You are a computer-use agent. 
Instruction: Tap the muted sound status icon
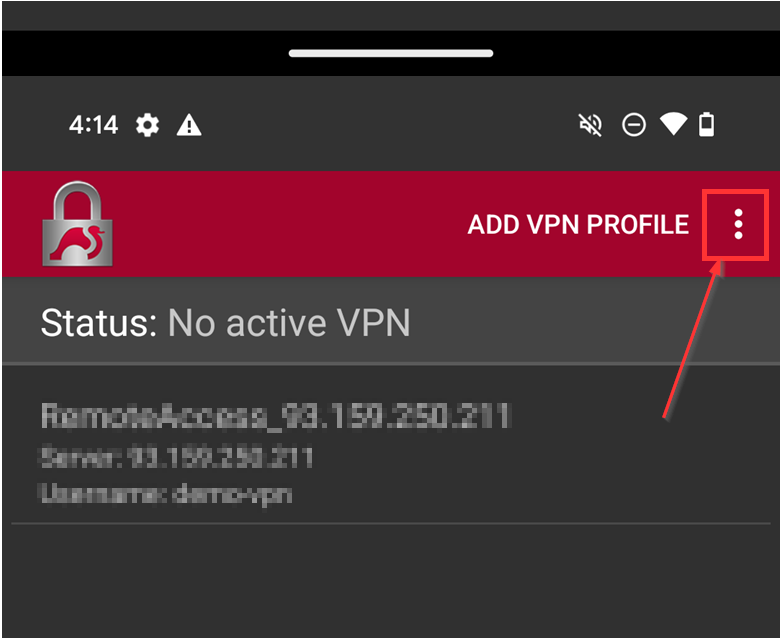(x=590, y=125)
